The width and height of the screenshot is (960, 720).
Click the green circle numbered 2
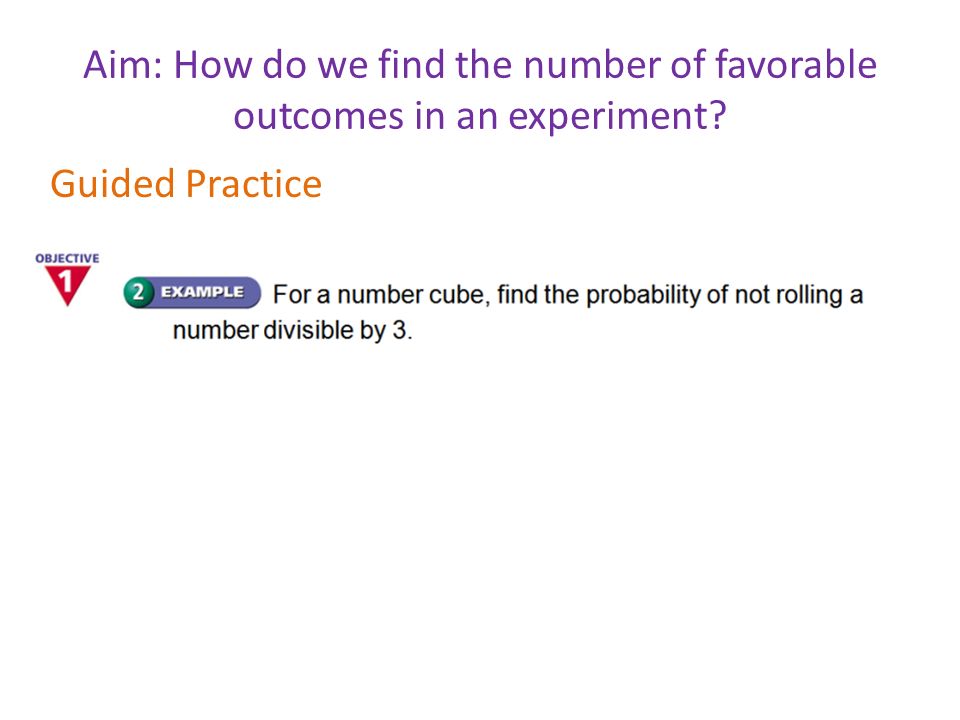click(138, 292)
